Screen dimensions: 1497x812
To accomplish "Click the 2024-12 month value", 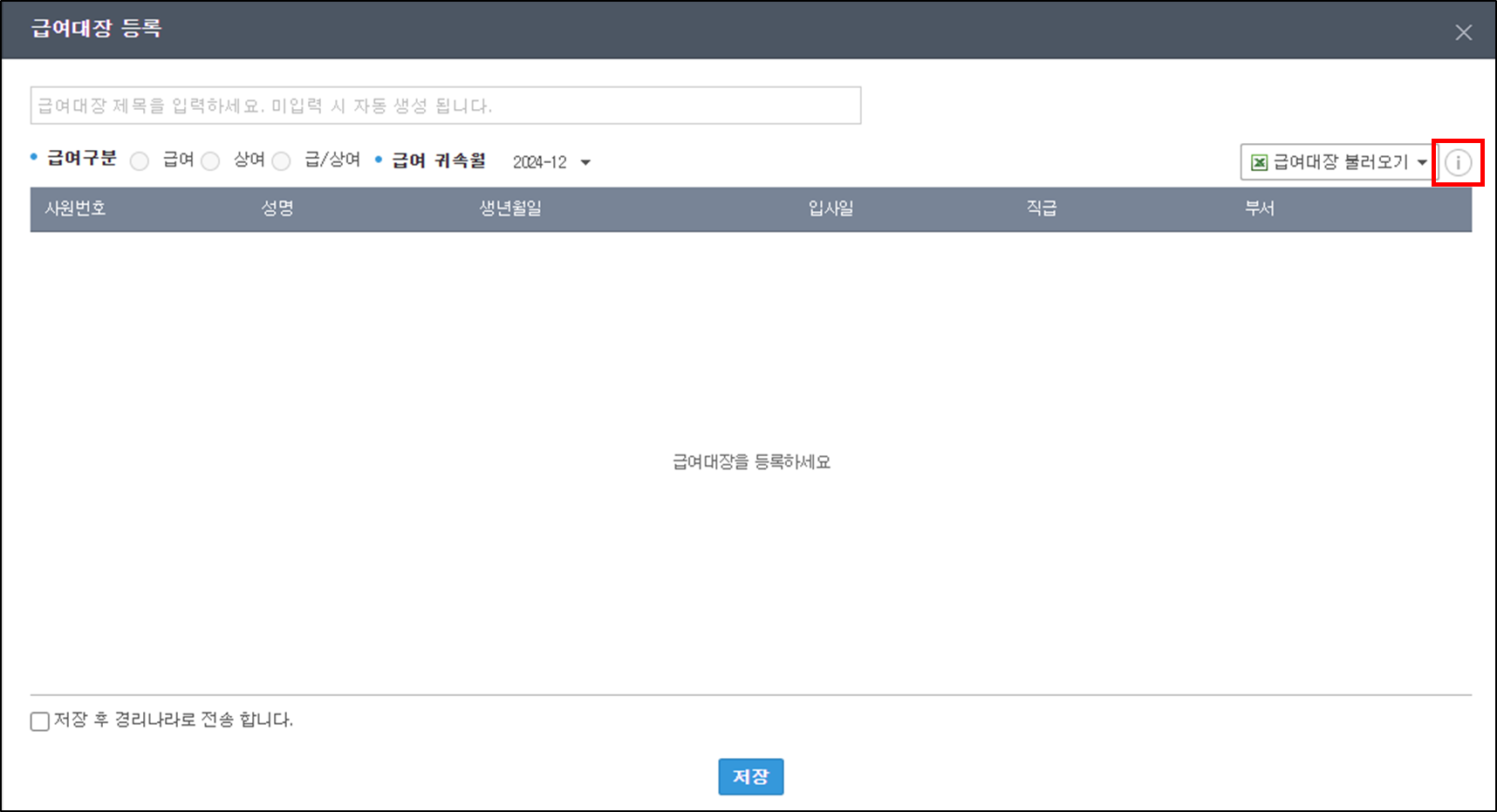I will tap(539, 162).
